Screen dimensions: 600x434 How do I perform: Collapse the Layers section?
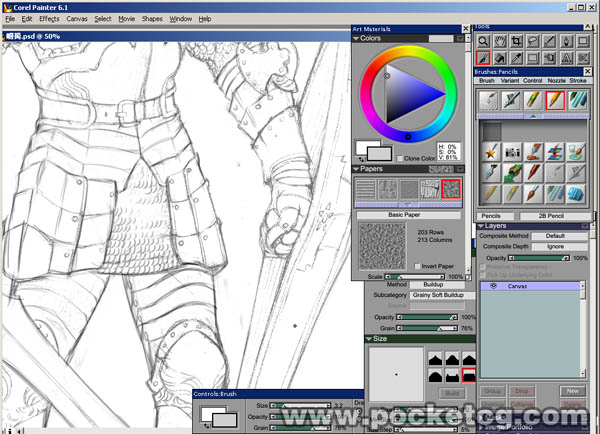[481, 226]
